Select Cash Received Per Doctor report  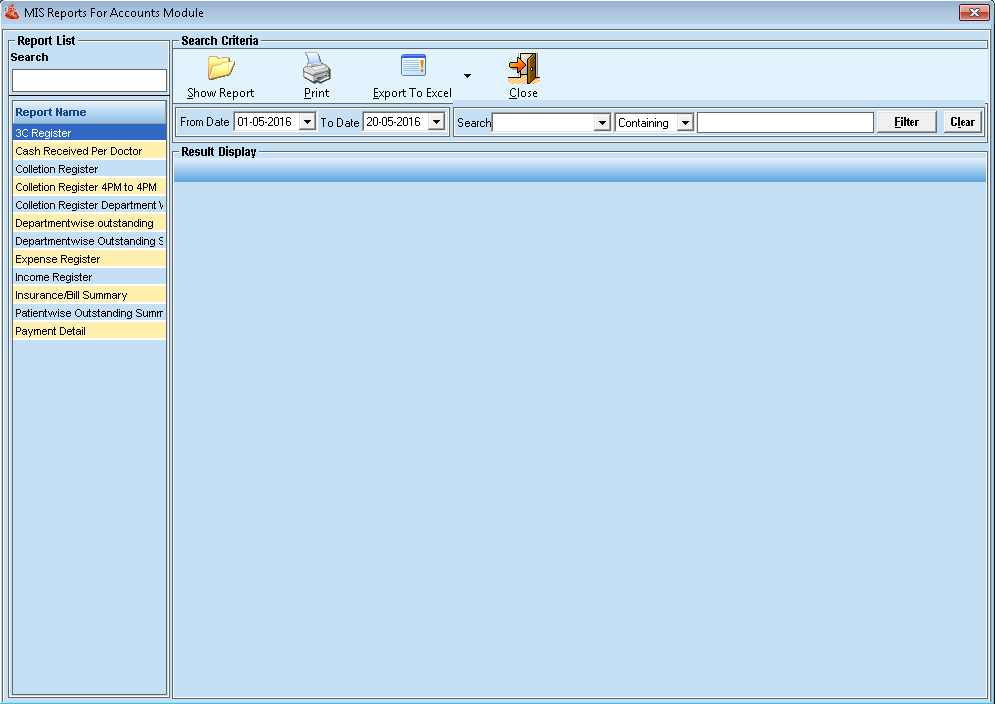88,151
